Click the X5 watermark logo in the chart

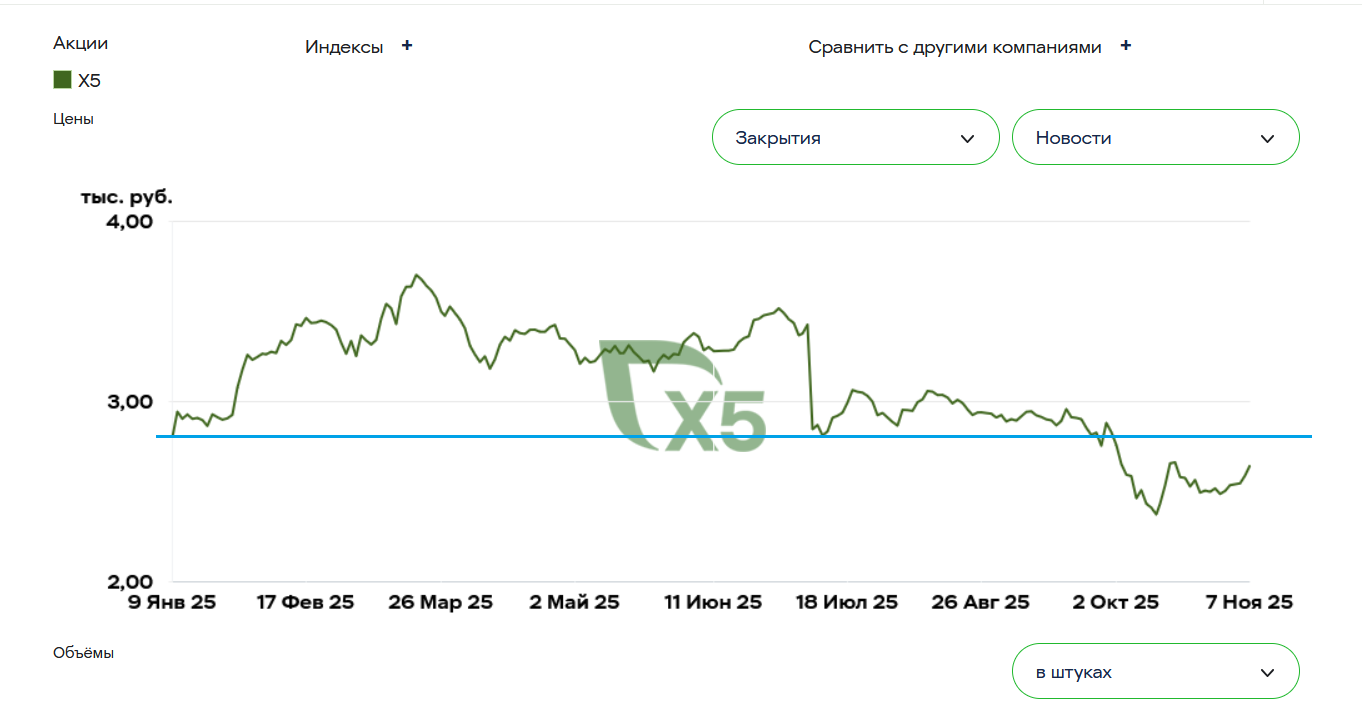[x=684, y=396]
